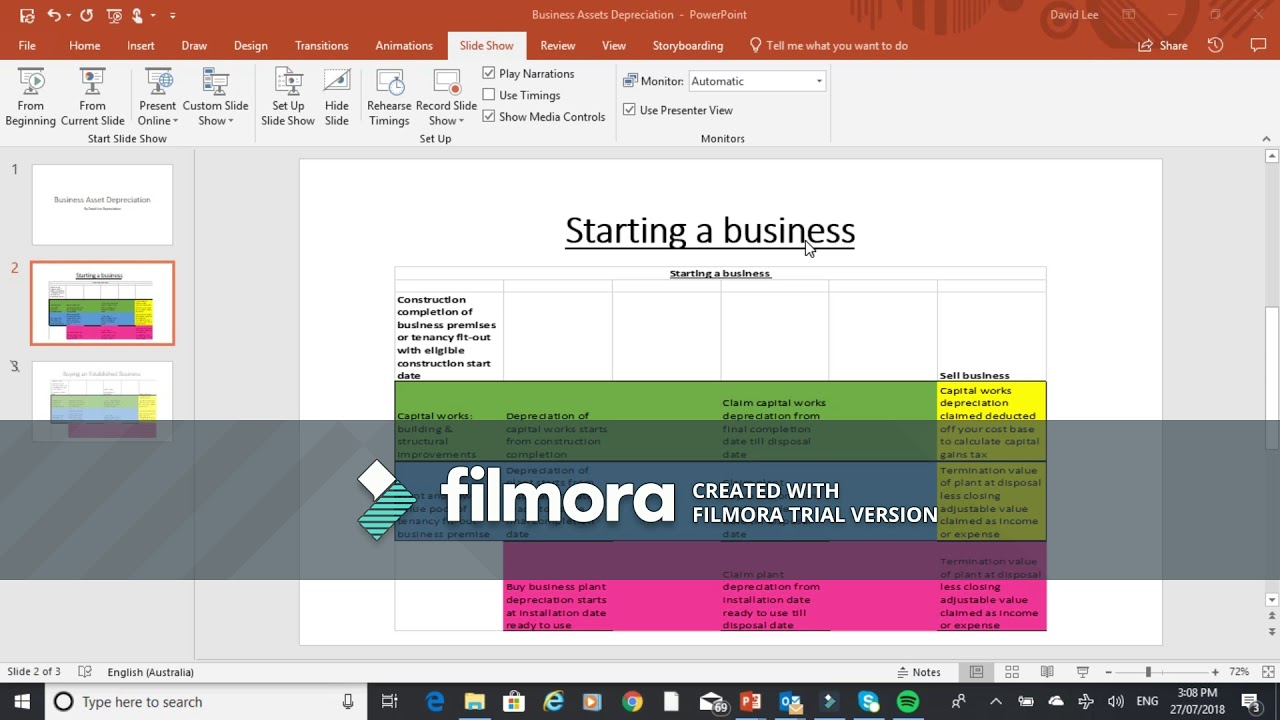Screen dimensions: 1280x720
Task: Open Windows Start menu
Action: coord(22,702)
